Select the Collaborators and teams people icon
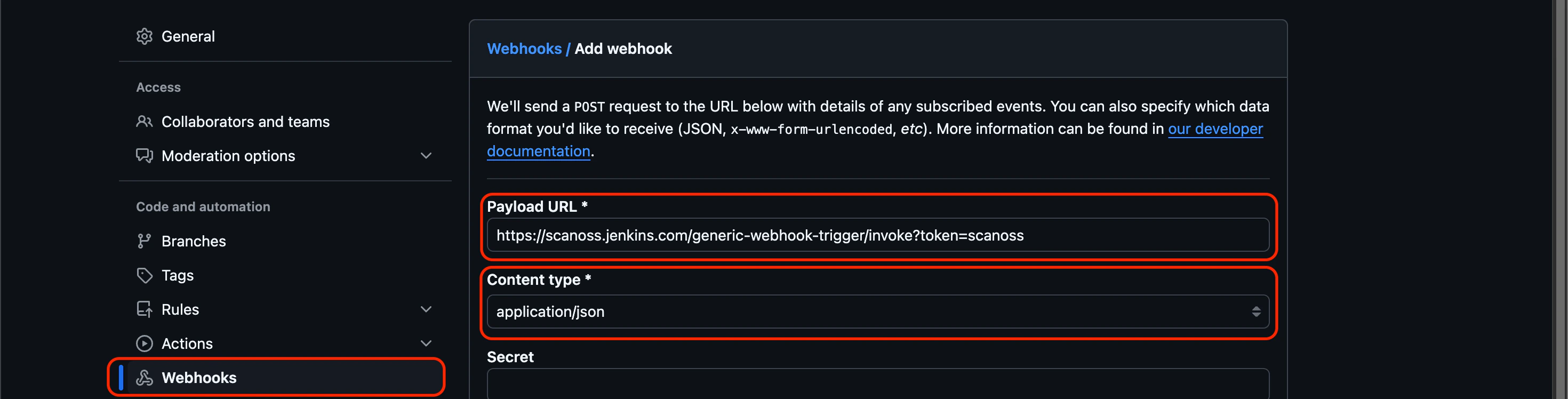 click(145, 121)
